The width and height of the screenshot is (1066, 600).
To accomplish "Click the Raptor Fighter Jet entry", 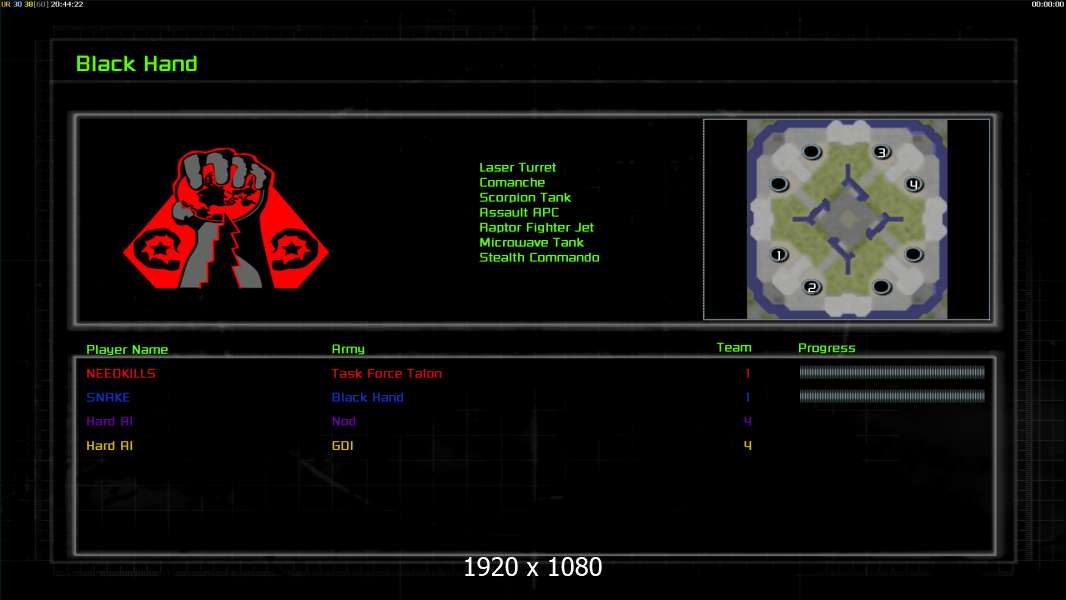I will pyautogui.click(x=536, y=227).
